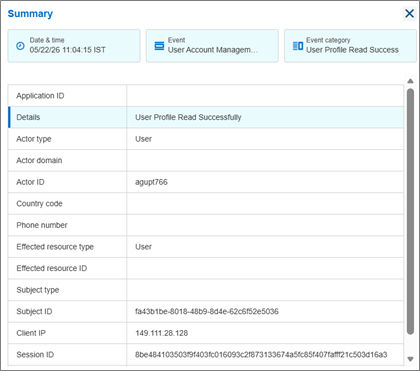Select the Subject ID row label

34,311
